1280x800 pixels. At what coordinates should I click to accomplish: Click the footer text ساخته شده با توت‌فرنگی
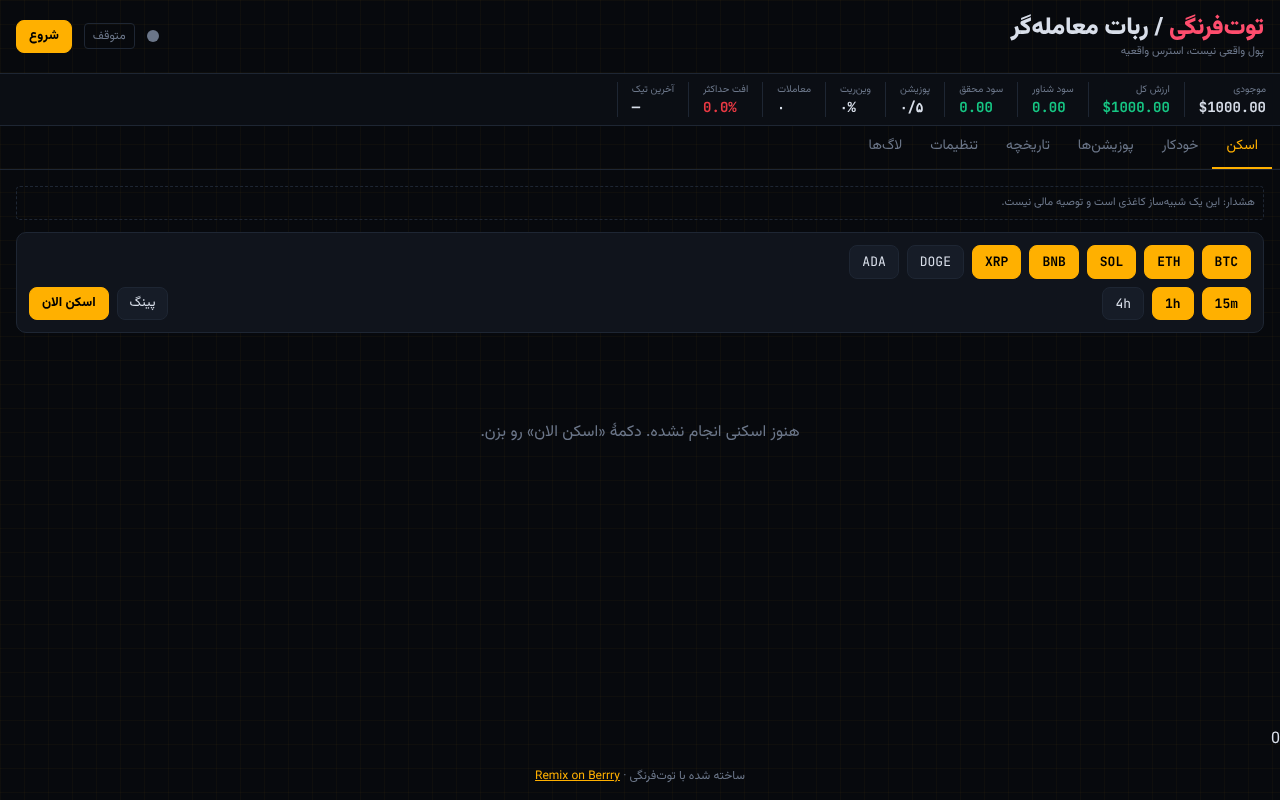point(687,775)
